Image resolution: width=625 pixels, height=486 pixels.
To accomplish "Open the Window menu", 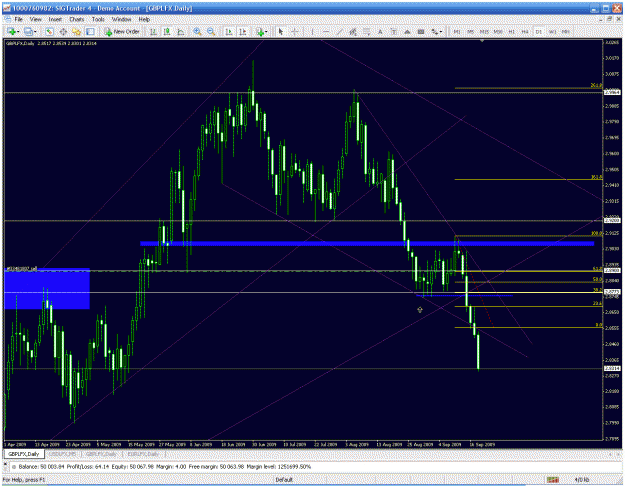I will pyautogui.click(x=121, y=19).
